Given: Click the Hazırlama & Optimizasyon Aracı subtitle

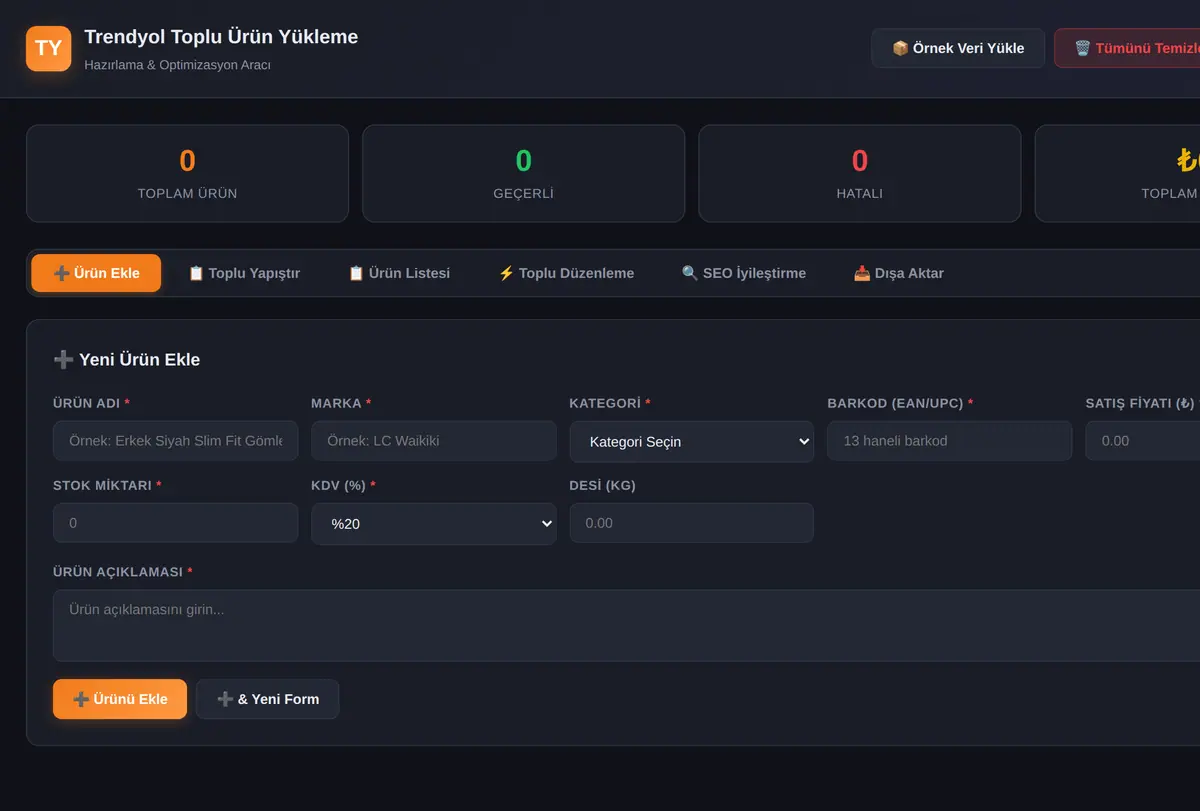Looking at the screenshot, I should coord(178,65).
